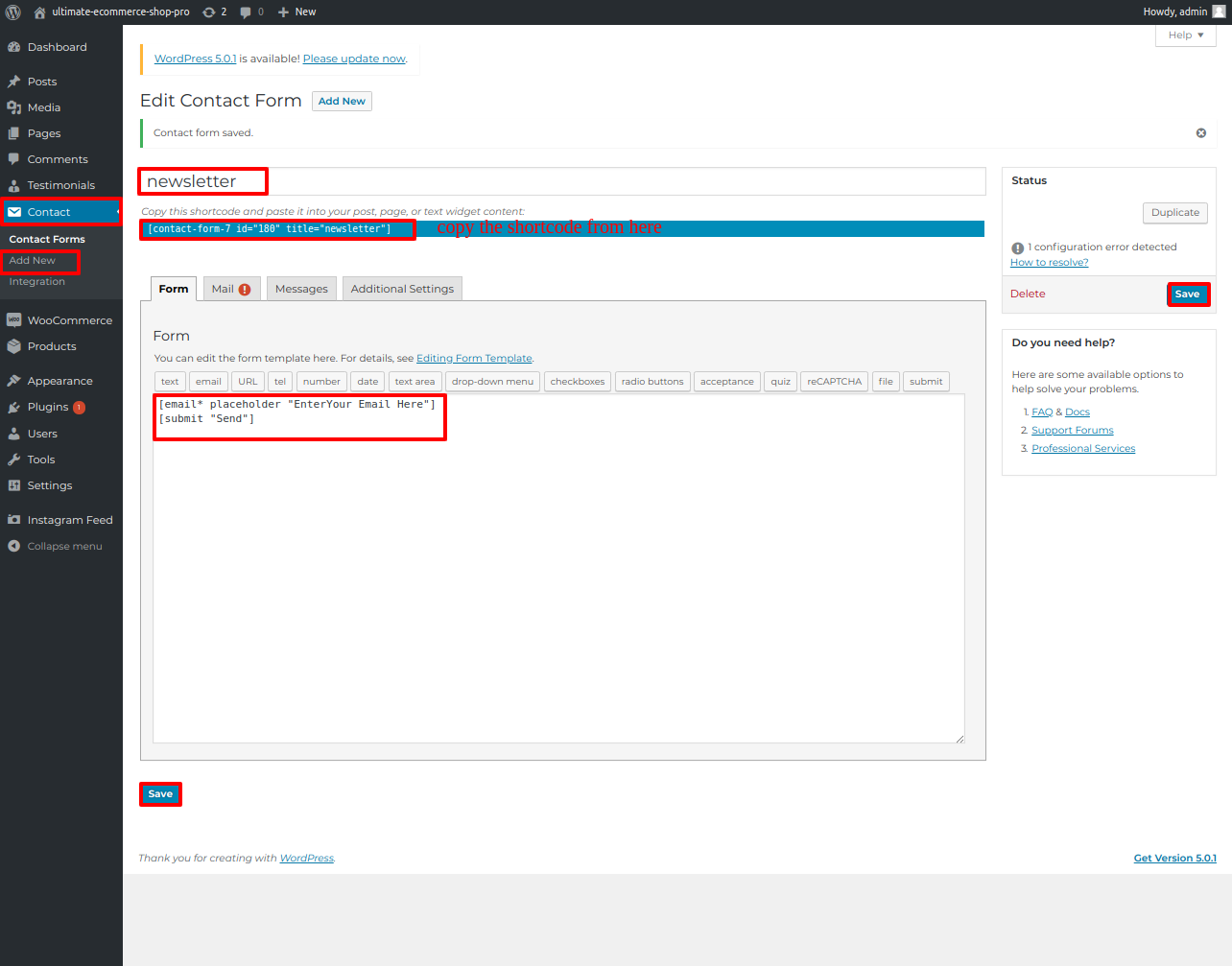This screenshot has height=966, width=1232.
Task: Insert a text area tag
Action: click(x=415, y=382)
